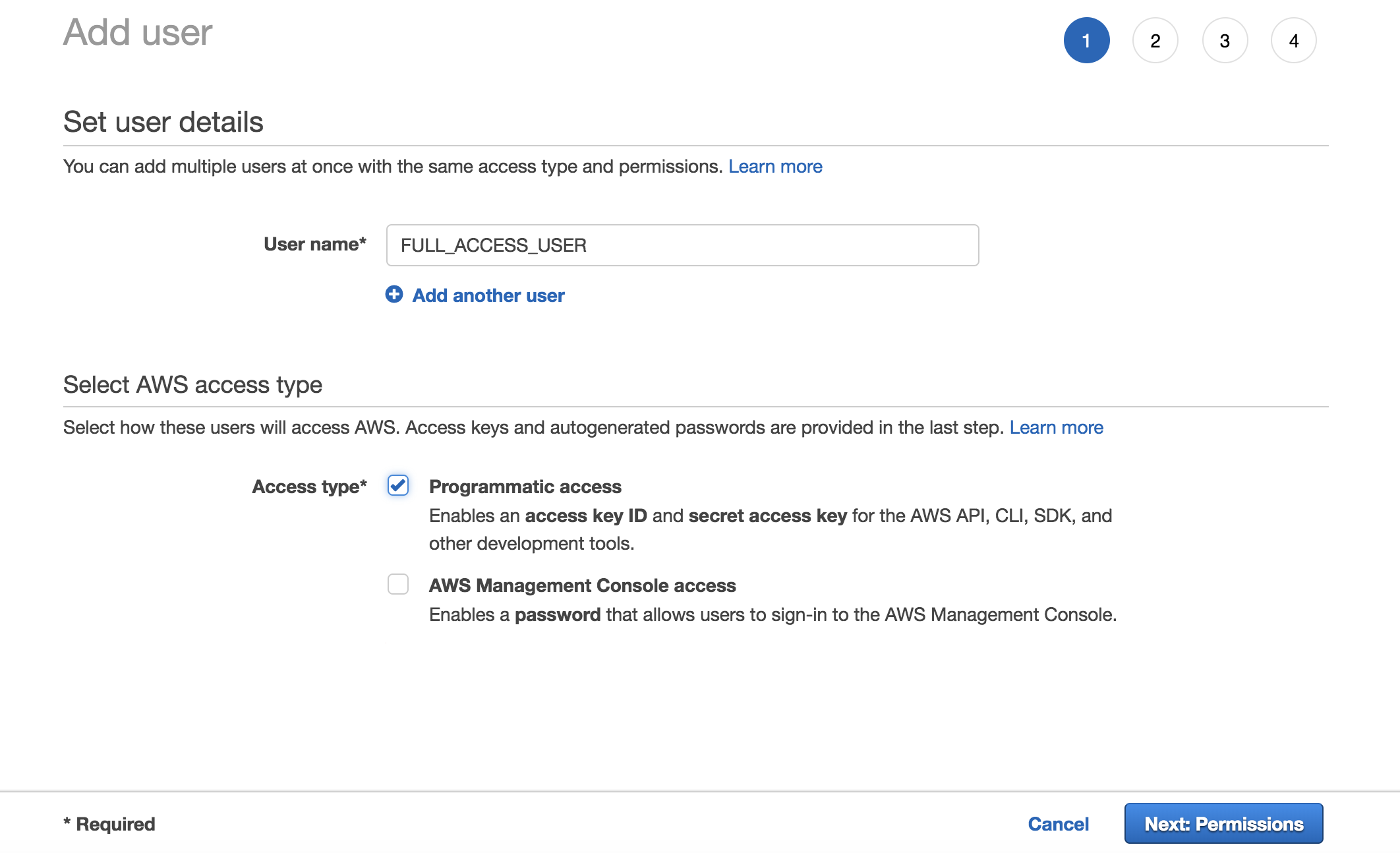
Task: Click the User name* field label
Action: click(x=314, y=244)
